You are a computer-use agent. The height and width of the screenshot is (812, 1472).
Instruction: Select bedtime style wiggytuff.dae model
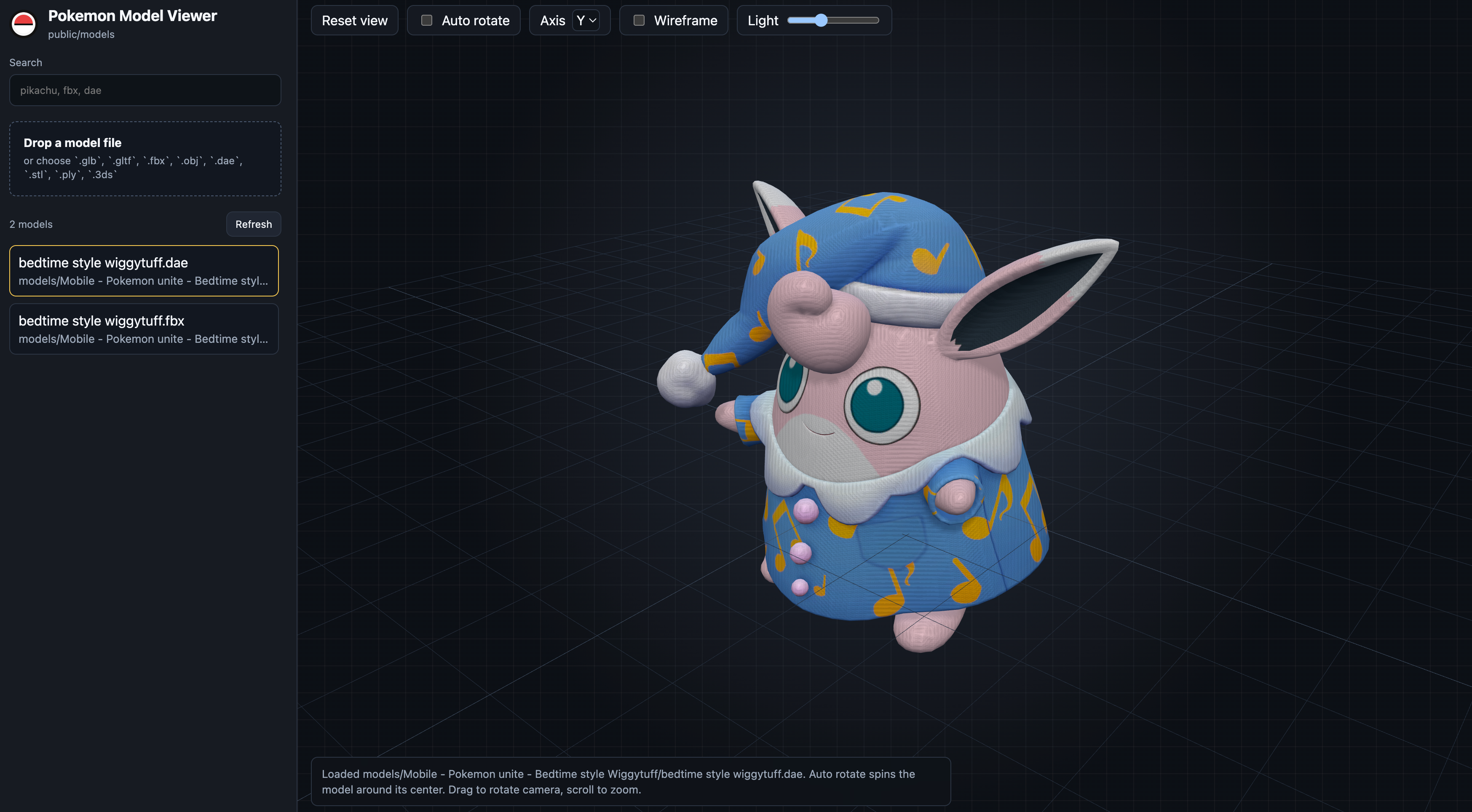tap(144, 271)
